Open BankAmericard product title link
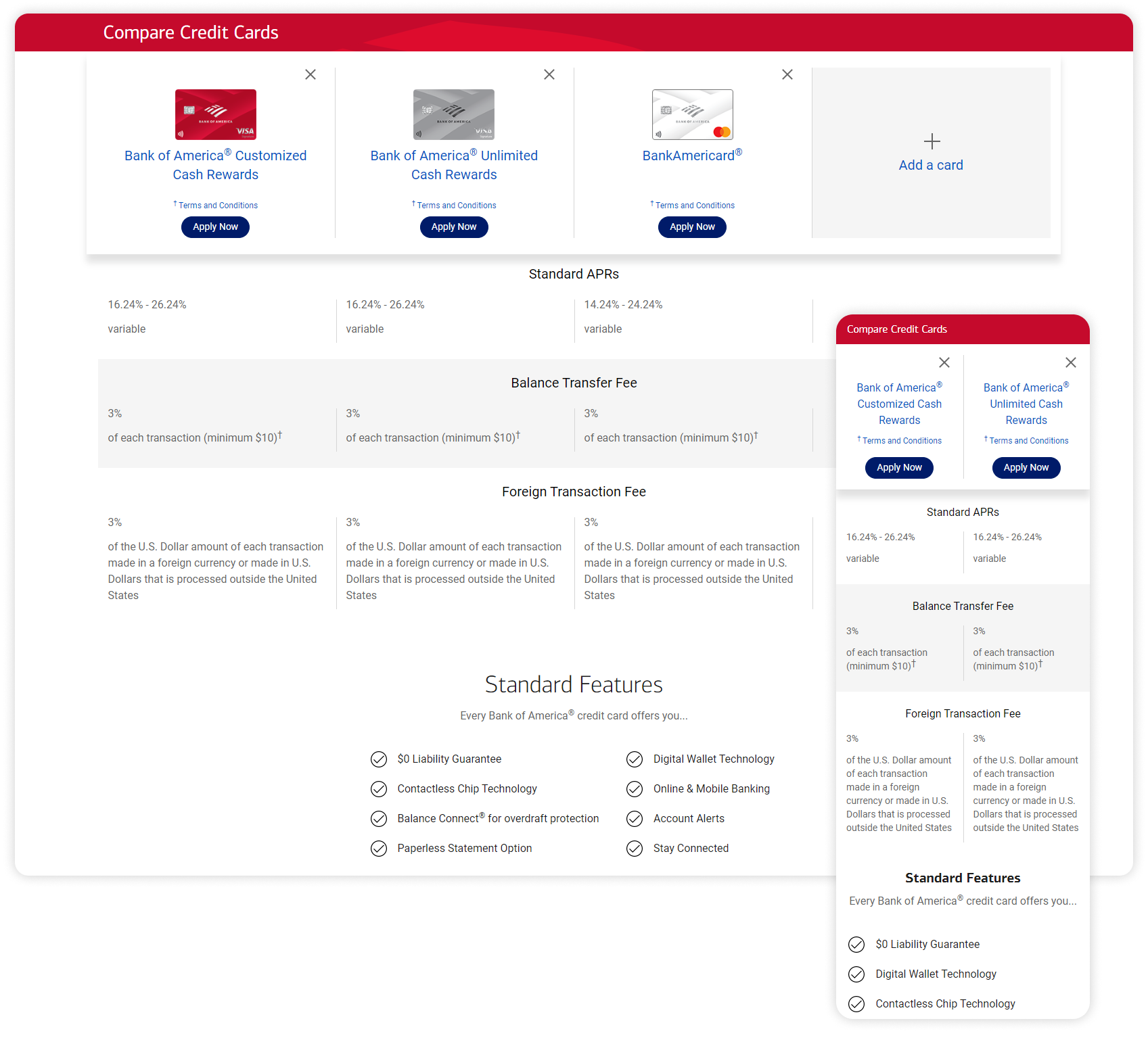 [x=692, y=156]
